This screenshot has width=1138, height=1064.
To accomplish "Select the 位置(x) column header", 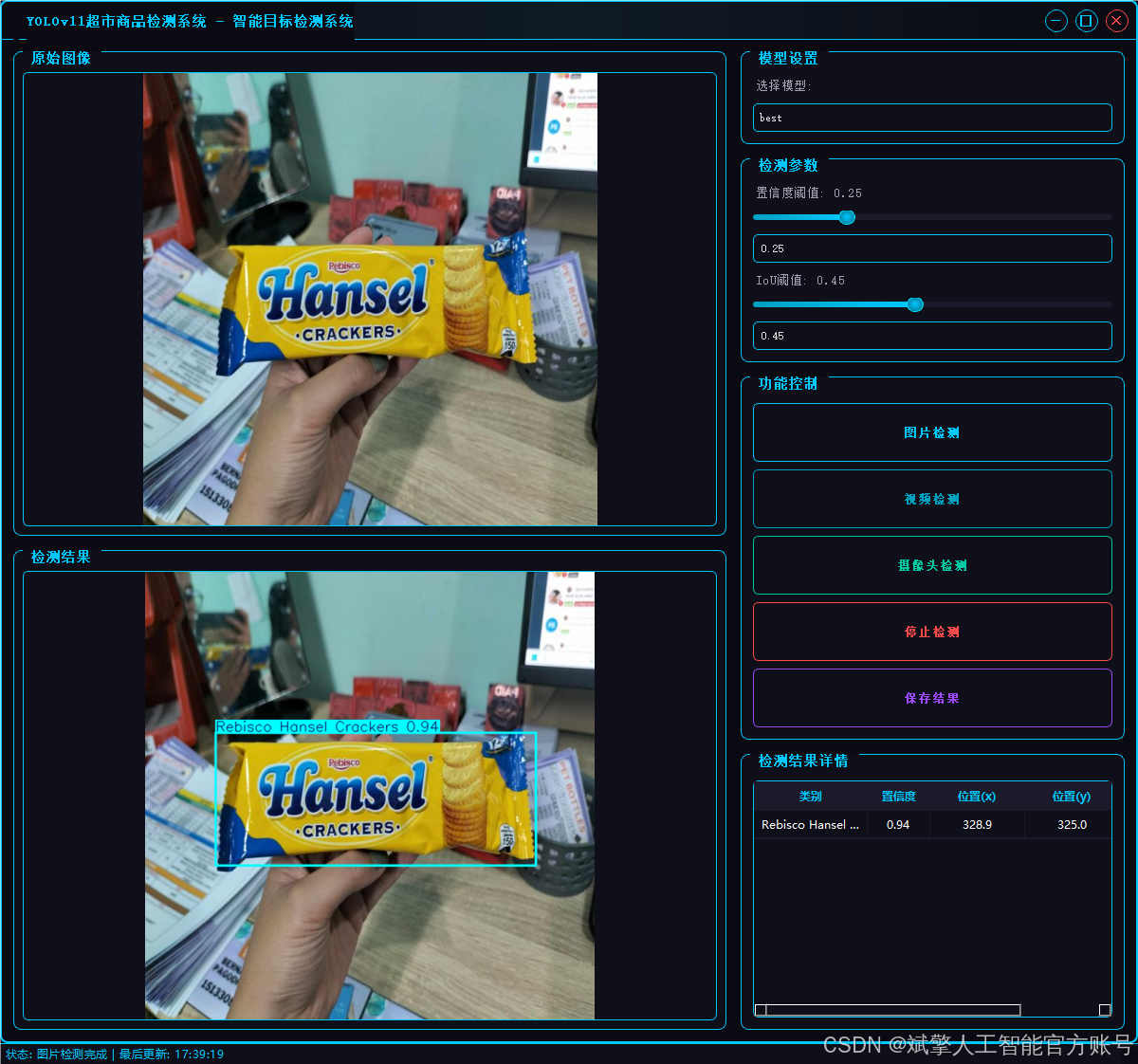I will pyautogui.click(x=977, y=797).
